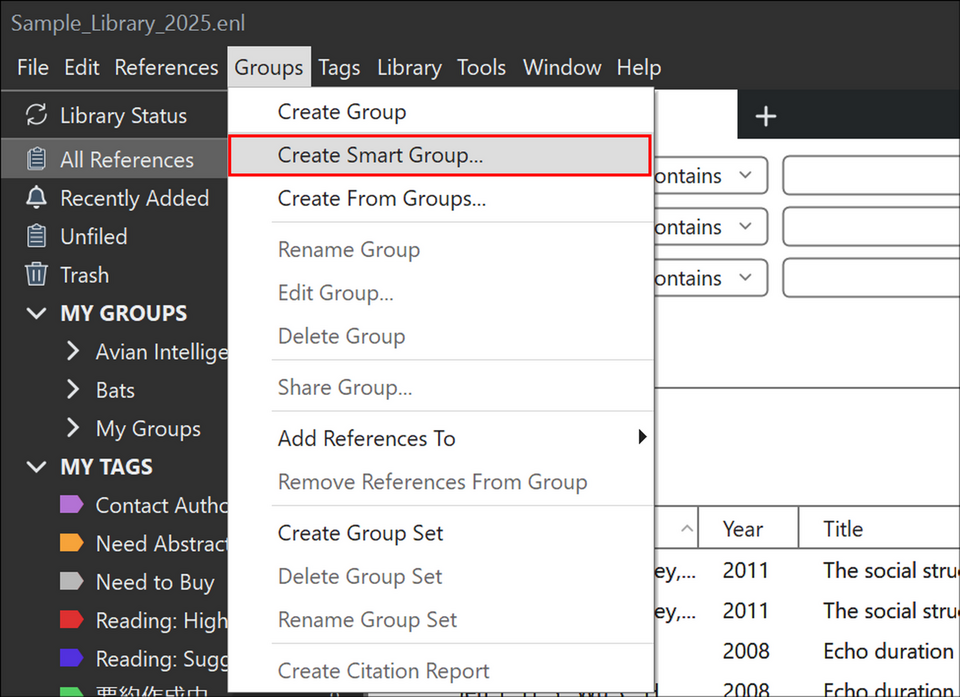This screenshot has height=697, width=960.
Task: Click the Library Status sync icon
Action: point(36,115)
